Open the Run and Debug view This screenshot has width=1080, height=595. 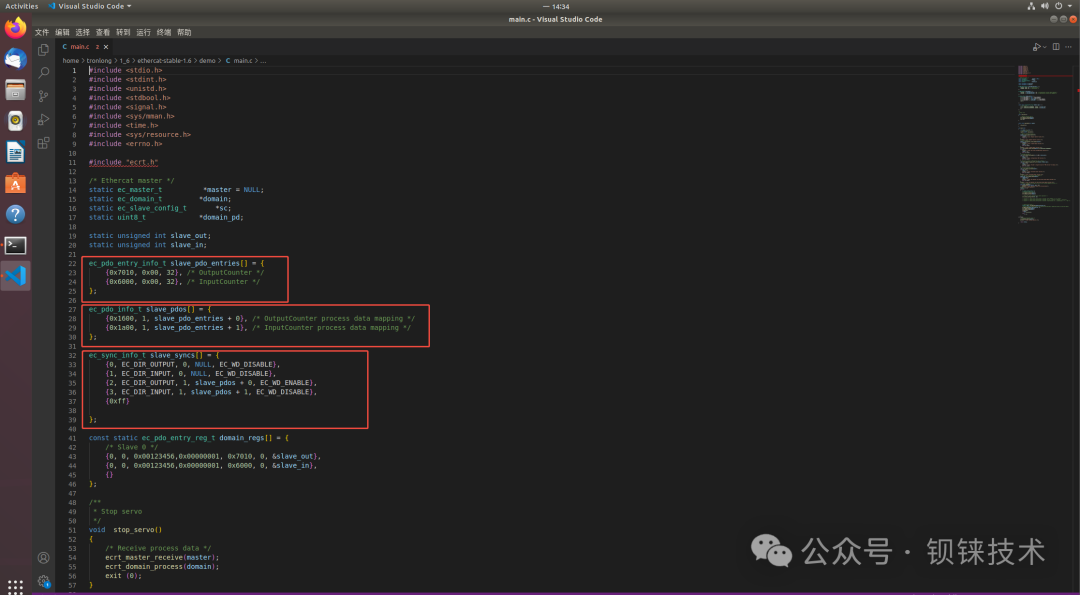(x=43, y=119)
